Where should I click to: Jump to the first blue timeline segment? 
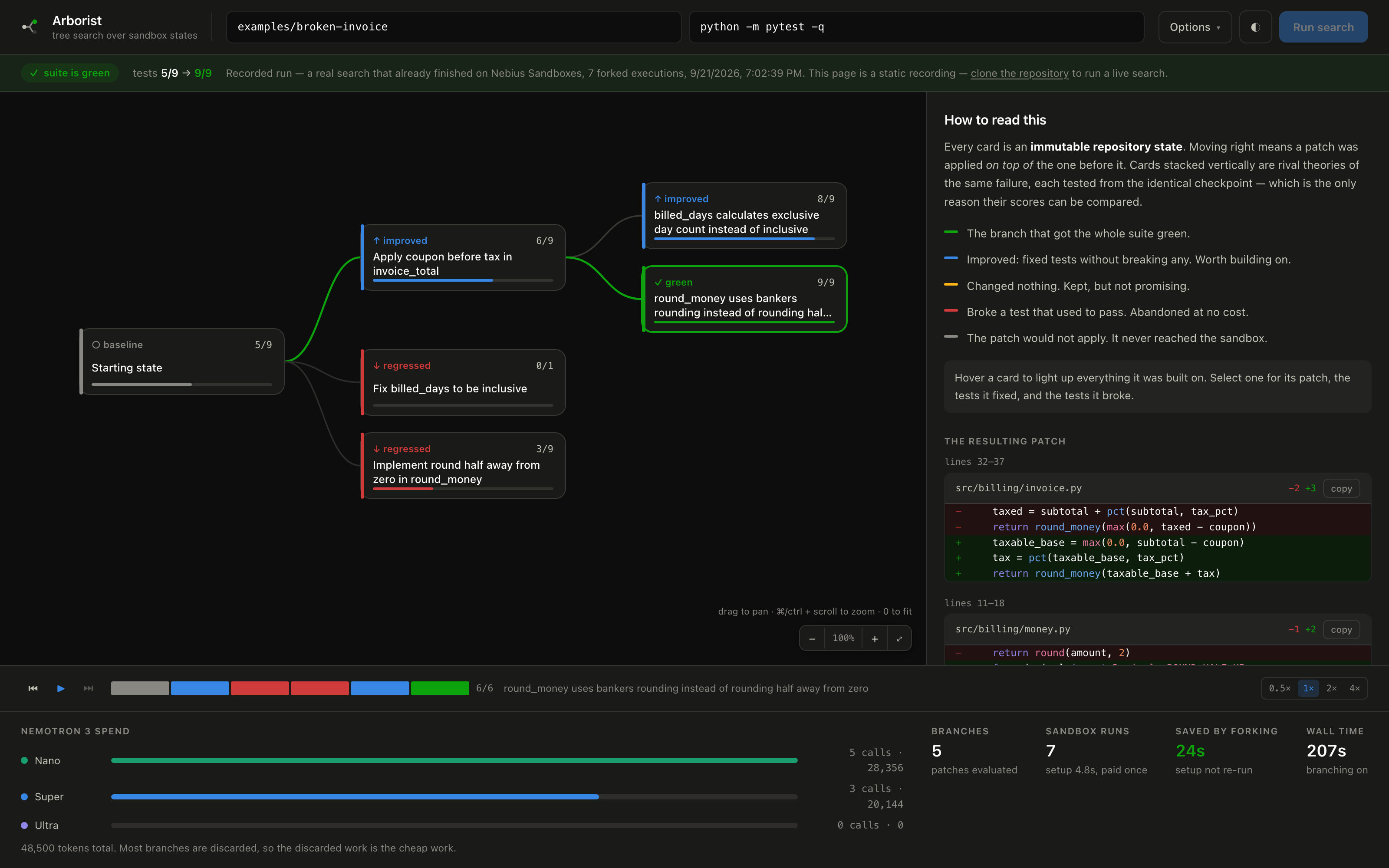click(200, 688)
